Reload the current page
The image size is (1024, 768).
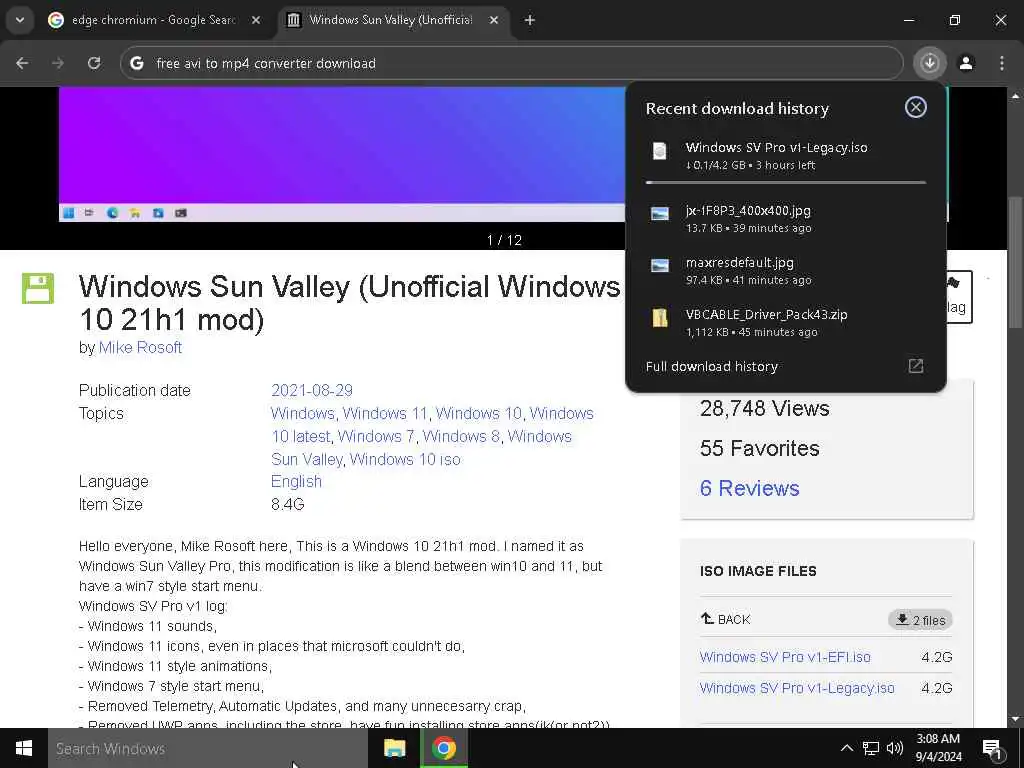94,63
